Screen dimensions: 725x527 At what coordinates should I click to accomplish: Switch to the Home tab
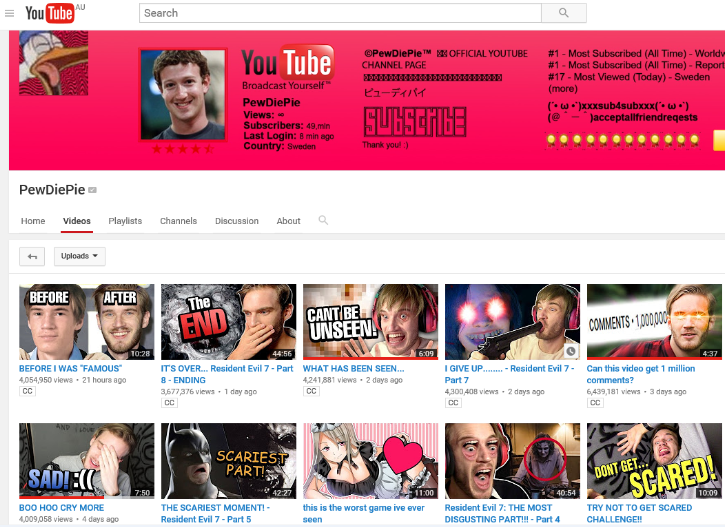click(x=33, y=221)
